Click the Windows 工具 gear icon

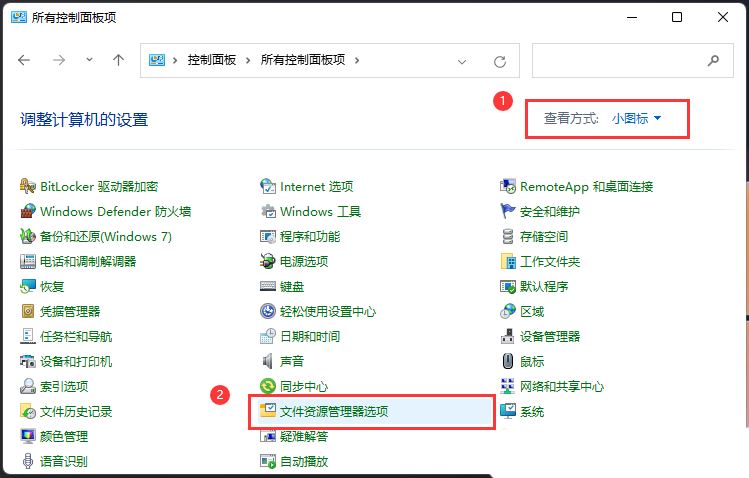point(268,211)
